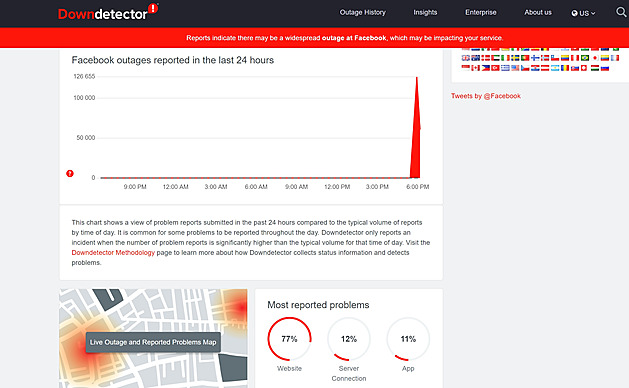Select the France flag

[615, 58]
